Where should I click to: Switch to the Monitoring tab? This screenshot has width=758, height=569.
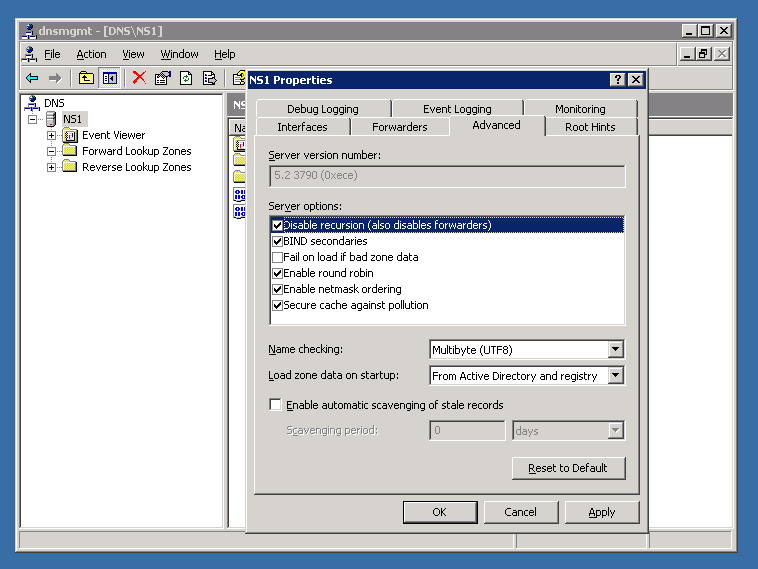[x=580, y=109]
